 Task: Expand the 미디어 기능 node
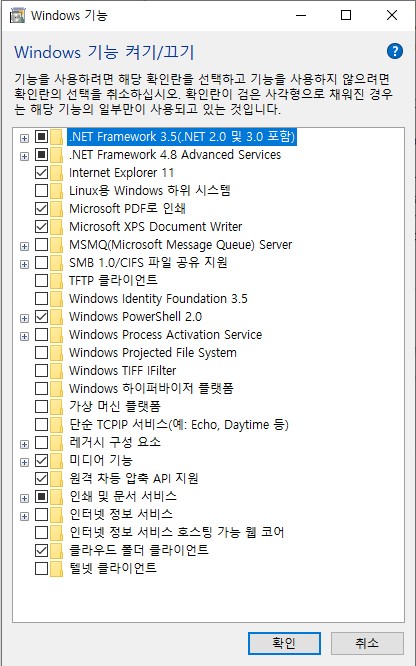[25, 462]
